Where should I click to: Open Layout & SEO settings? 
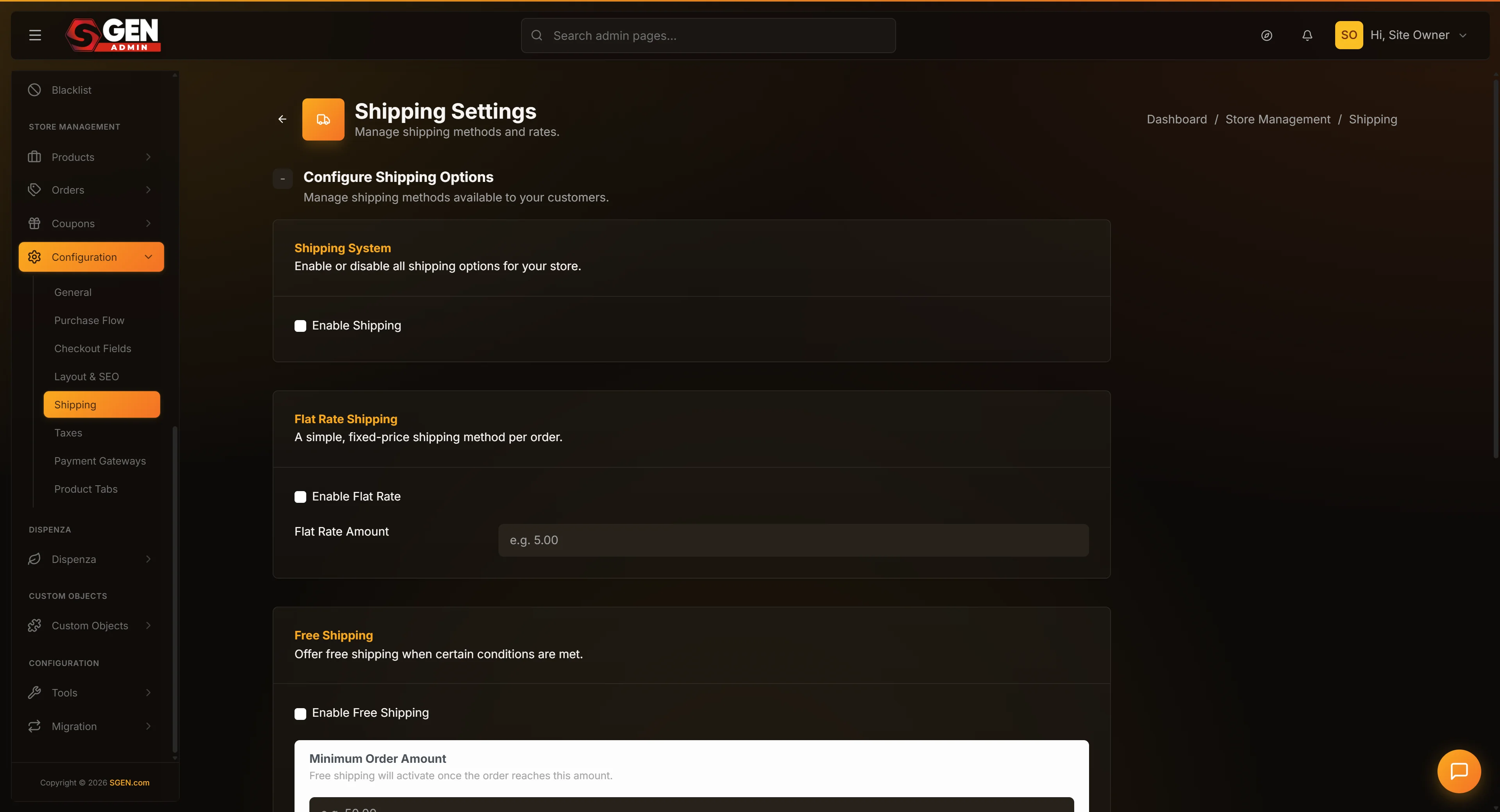[86, 377]
